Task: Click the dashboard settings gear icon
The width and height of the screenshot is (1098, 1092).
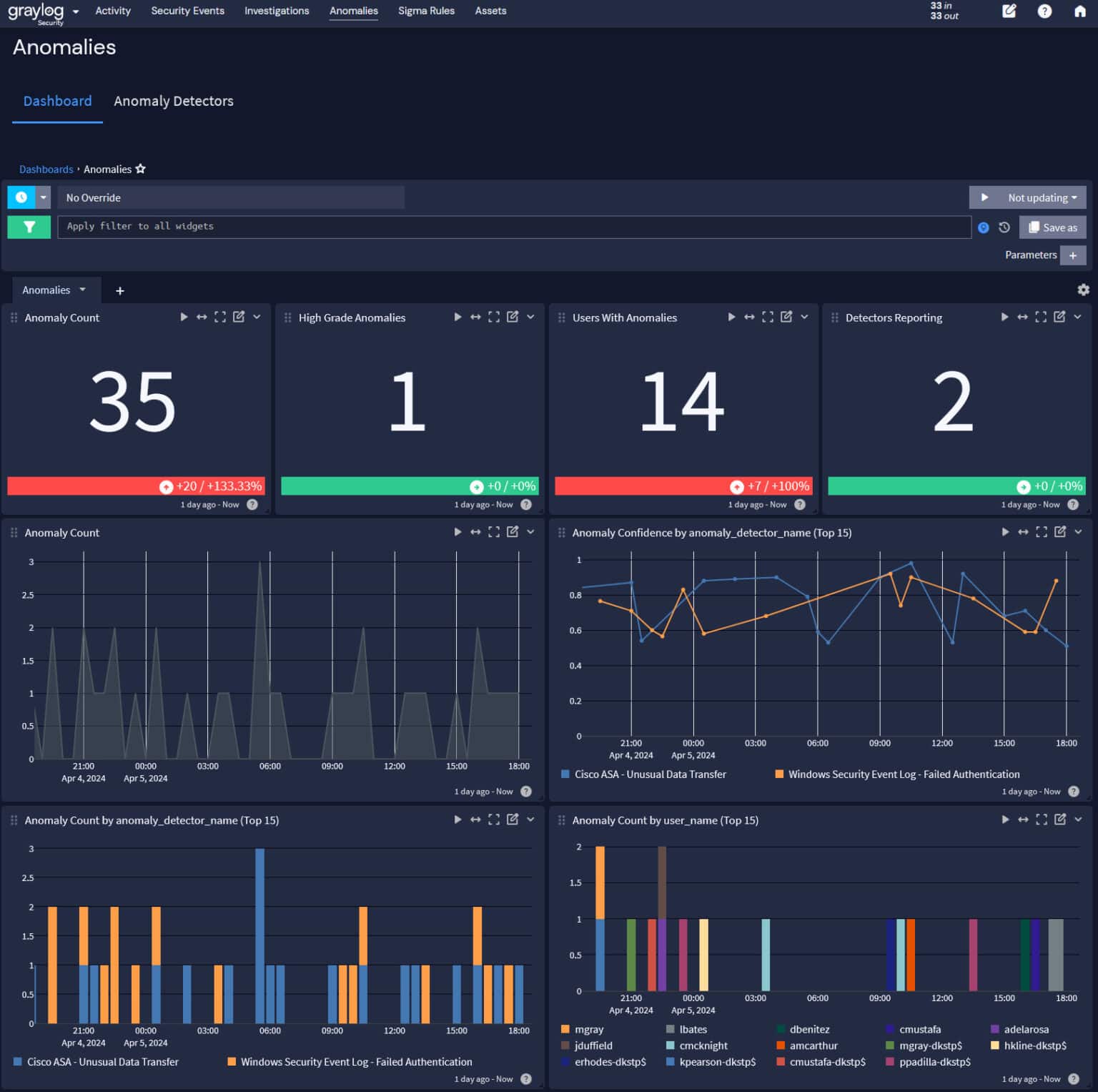Action: point(1083,289)
